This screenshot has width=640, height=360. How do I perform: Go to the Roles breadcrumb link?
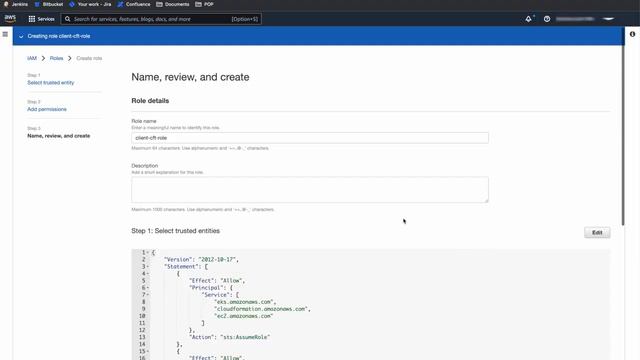56,58
